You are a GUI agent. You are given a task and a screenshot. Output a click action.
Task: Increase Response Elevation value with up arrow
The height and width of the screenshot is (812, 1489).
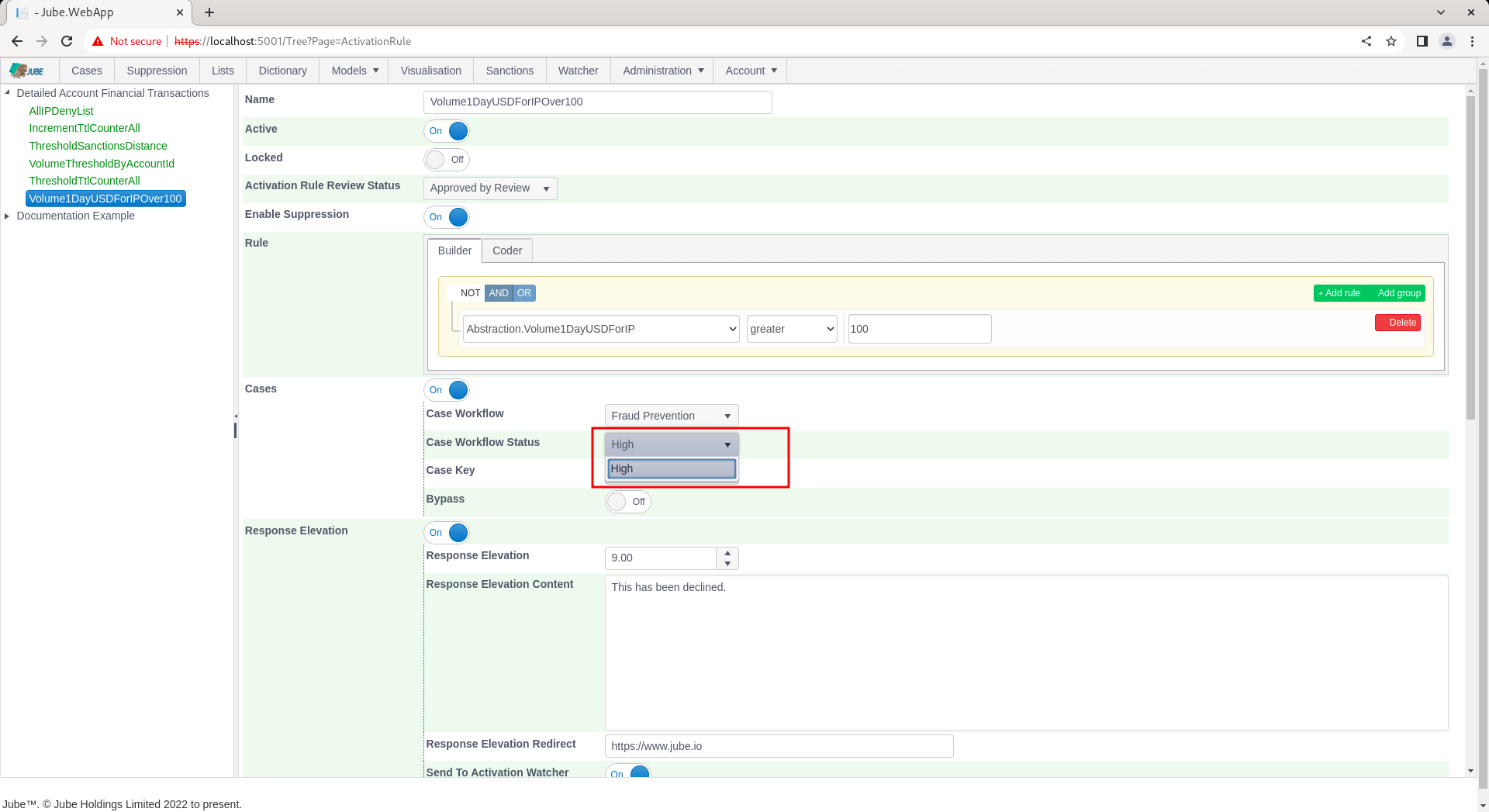727,553
